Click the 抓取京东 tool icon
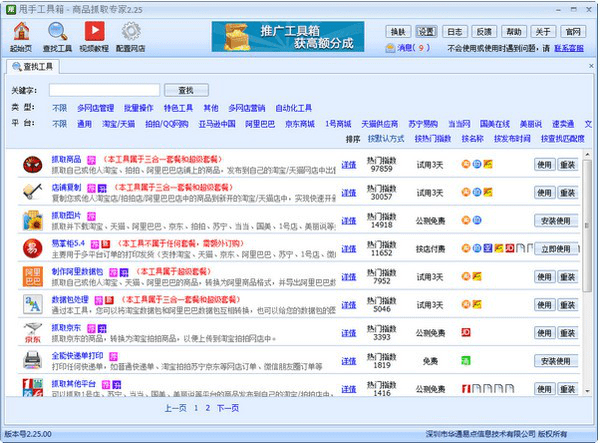 [33, 332]
